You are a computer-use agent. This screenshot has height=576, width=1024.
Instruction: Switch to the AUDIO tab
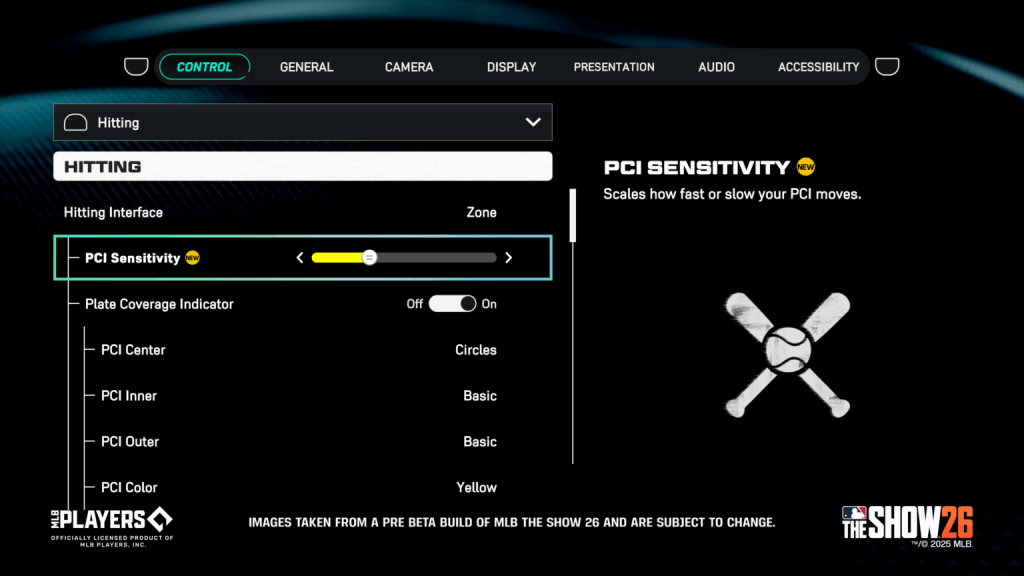715,66
